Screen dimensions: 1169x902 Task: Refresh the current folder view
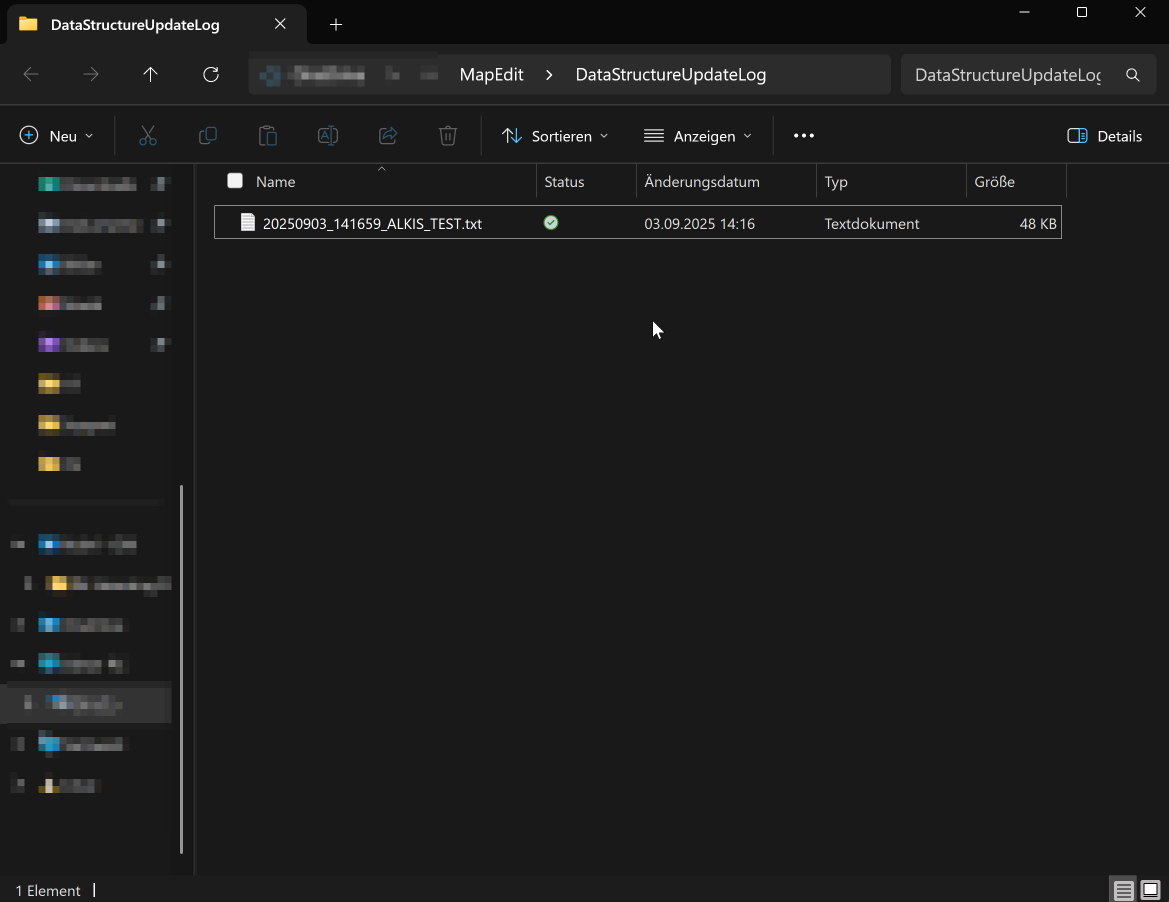click(210, 75)
